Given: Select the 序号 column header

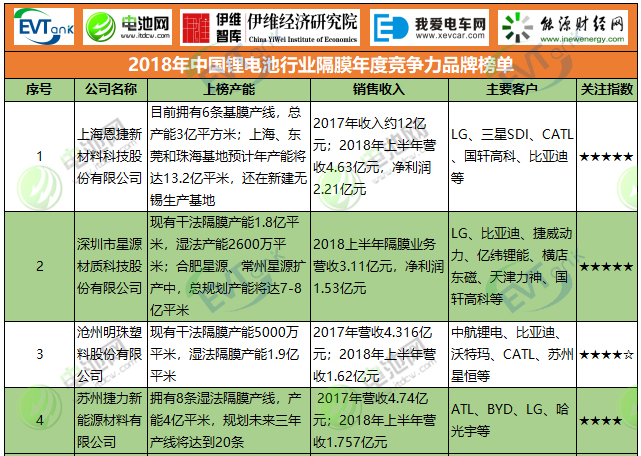Looking at the screenshot, I should pos(38,89).
